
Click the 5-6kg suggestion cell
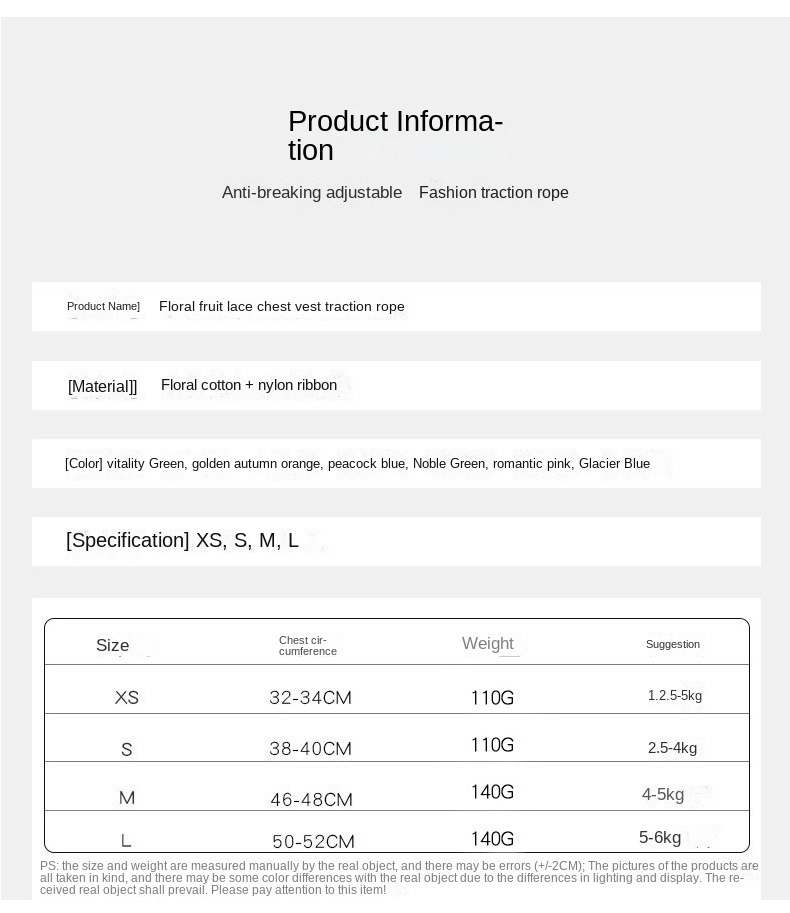(660, 838)
